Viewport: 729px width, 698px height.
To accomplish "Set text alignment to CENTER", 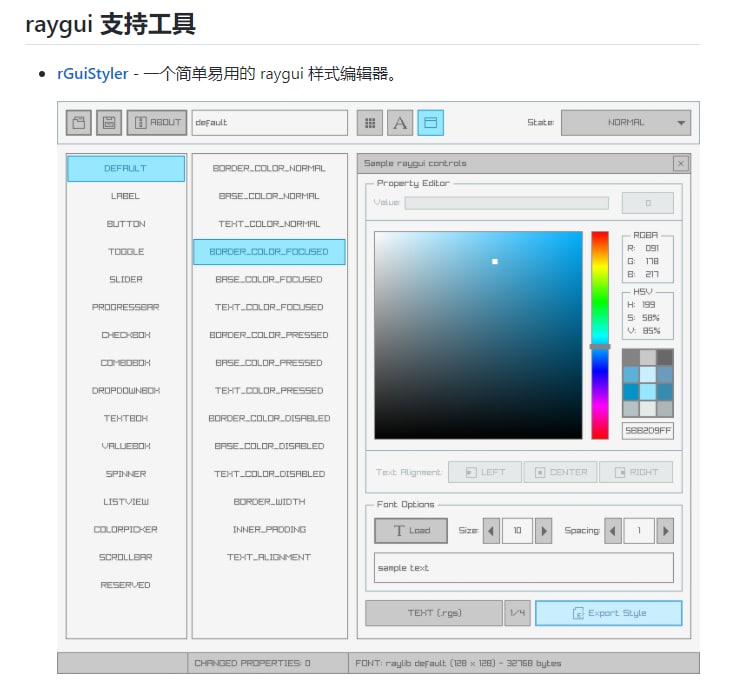I will [x=561, y=472].
